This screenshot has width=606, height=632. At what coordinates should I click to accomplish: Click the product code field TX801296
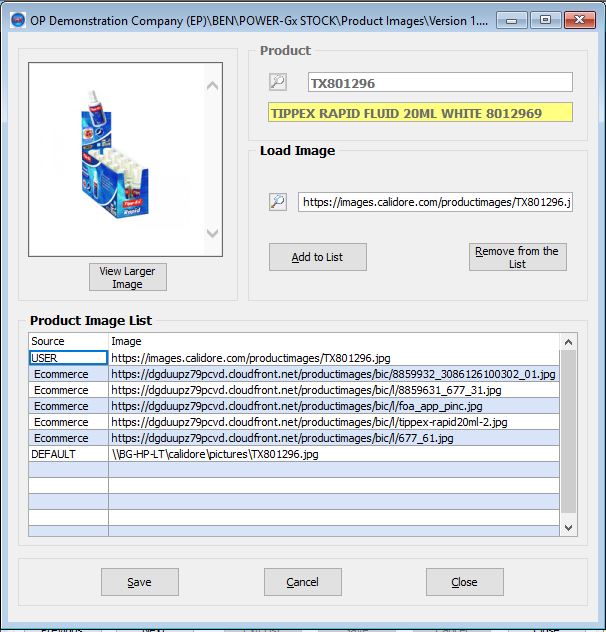point(439,83)
